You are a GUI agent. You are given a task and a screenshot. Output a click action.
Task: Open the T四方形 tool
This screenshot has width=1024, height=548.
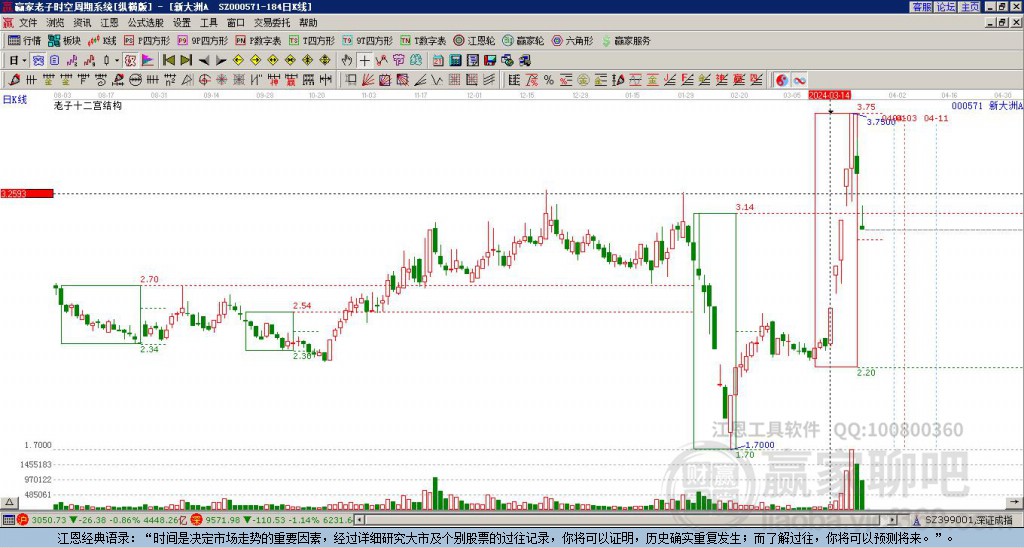(312, 40)
